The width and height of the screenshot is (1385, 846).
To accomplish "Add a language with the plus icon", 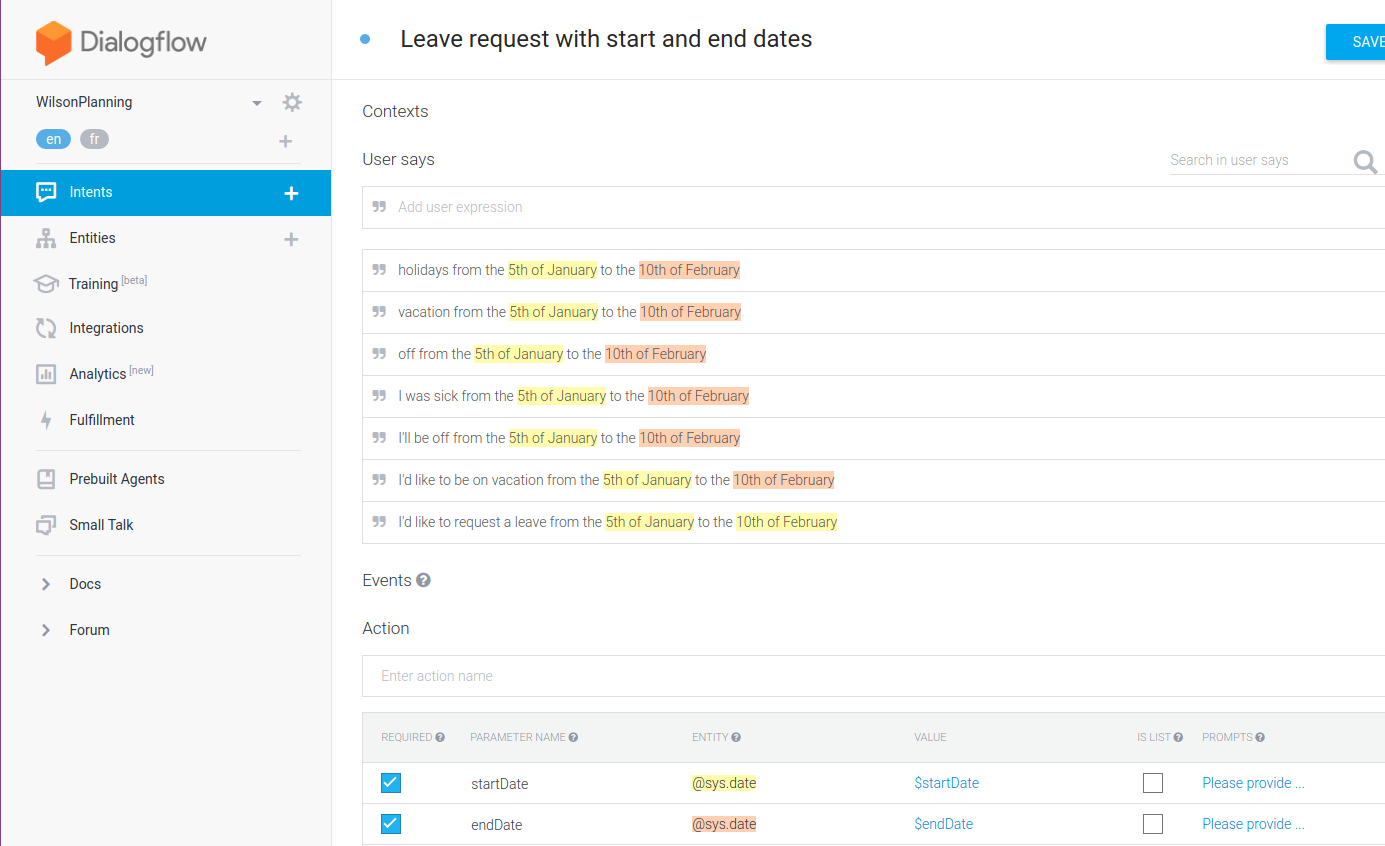I will 285,141.
